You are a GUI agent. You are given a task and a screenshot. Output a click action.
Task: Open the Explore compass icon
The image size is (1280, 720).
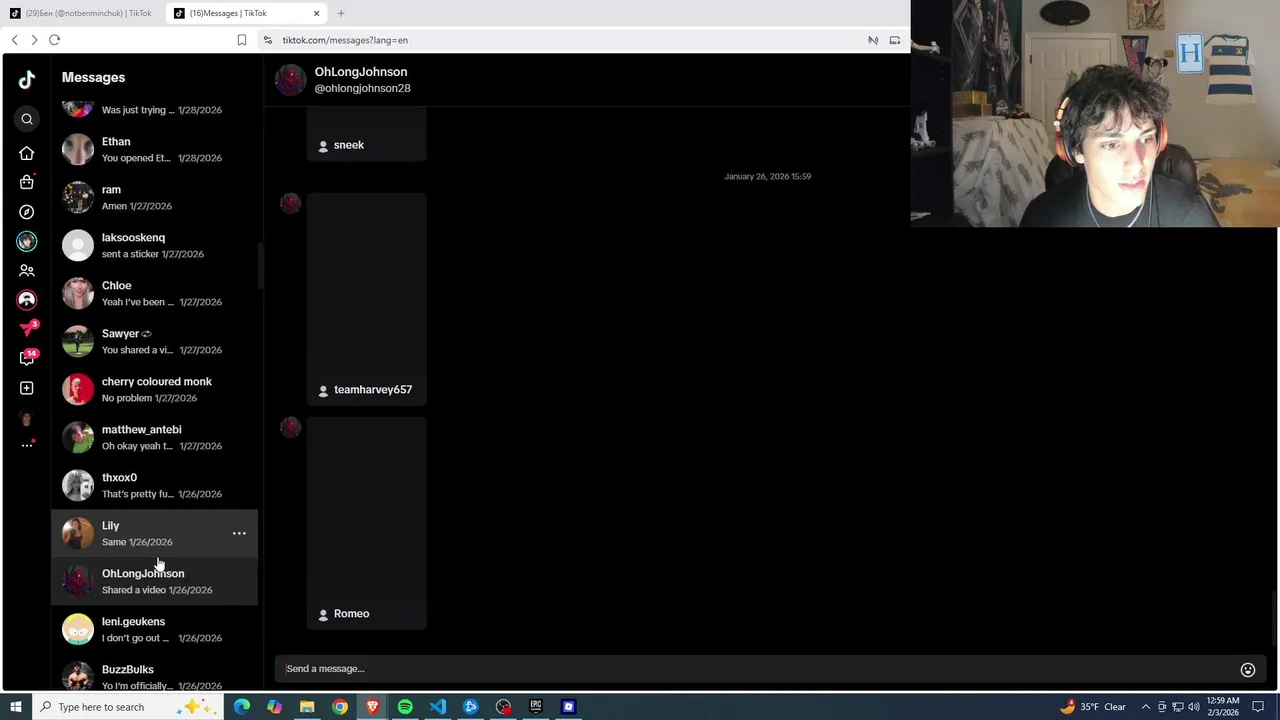(27, 212)
